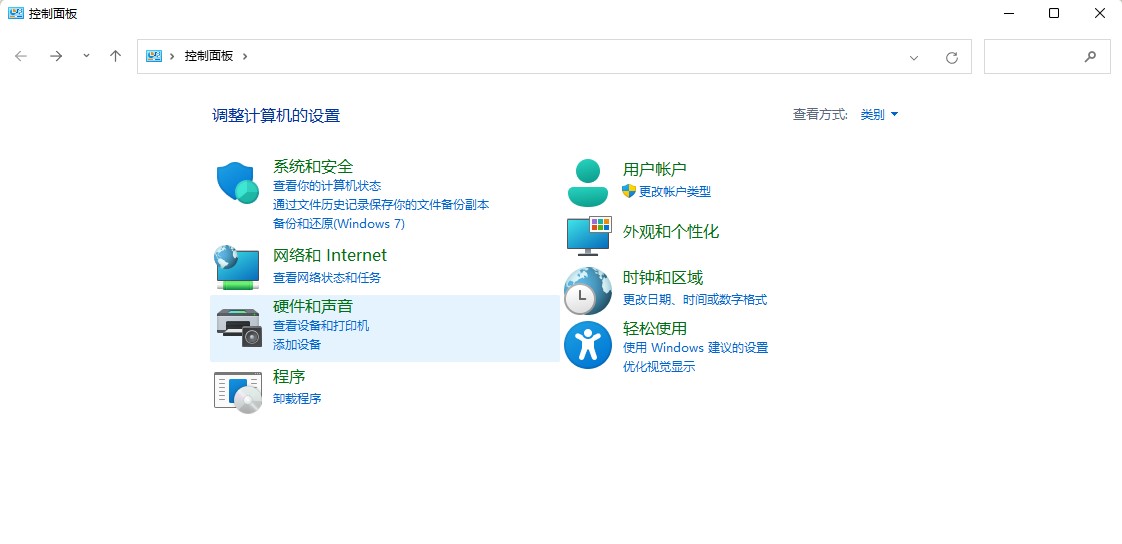
Task: Click the User Accounts person icon
Action: [587, 182]
